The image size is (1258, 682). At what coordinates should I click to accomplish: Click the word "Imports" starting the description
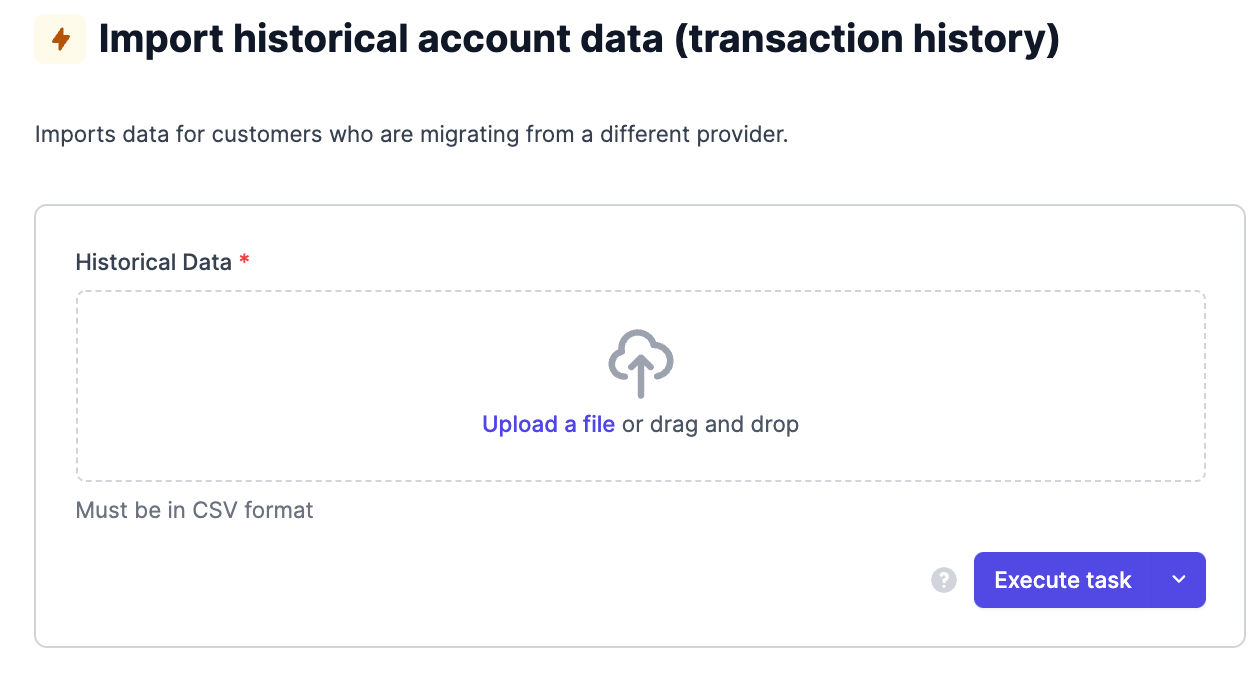coord(70,135)
